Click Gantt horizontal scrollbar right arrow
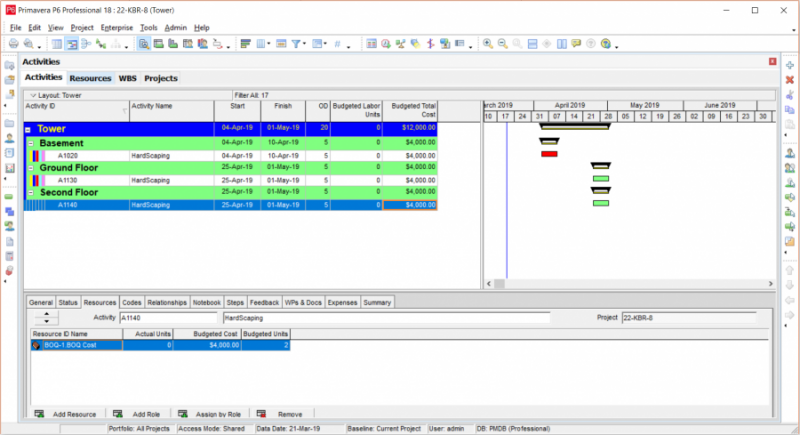The image size is (800, 435). point(770,284)
